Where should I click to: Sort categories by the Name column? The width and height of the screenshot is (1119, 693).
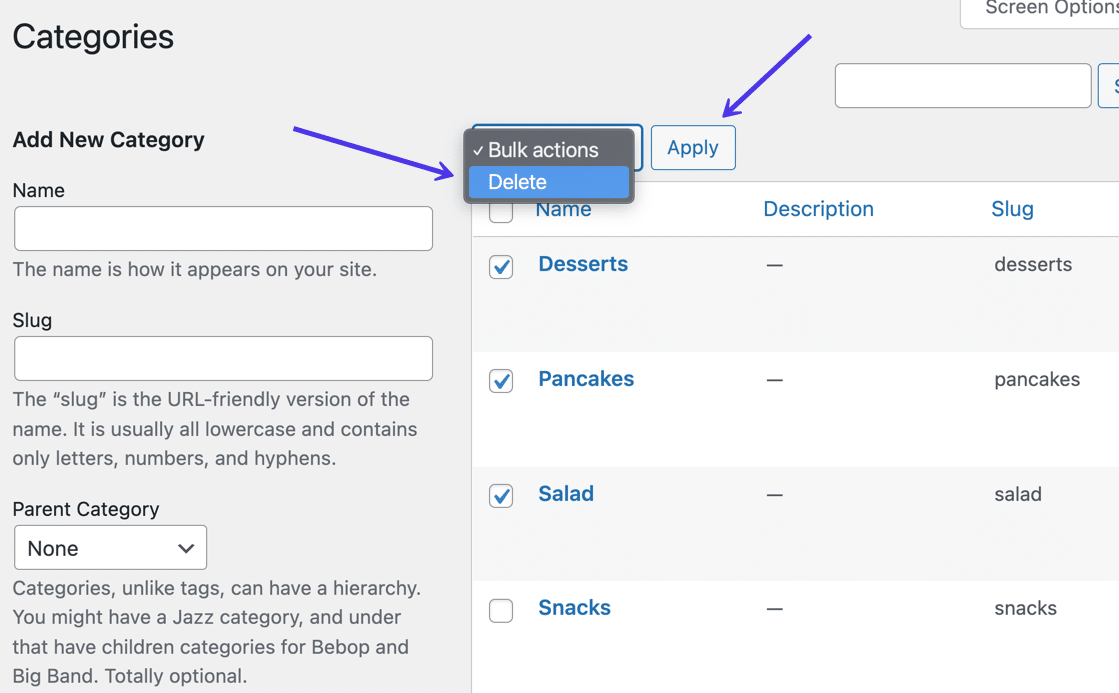coord(563,209)
